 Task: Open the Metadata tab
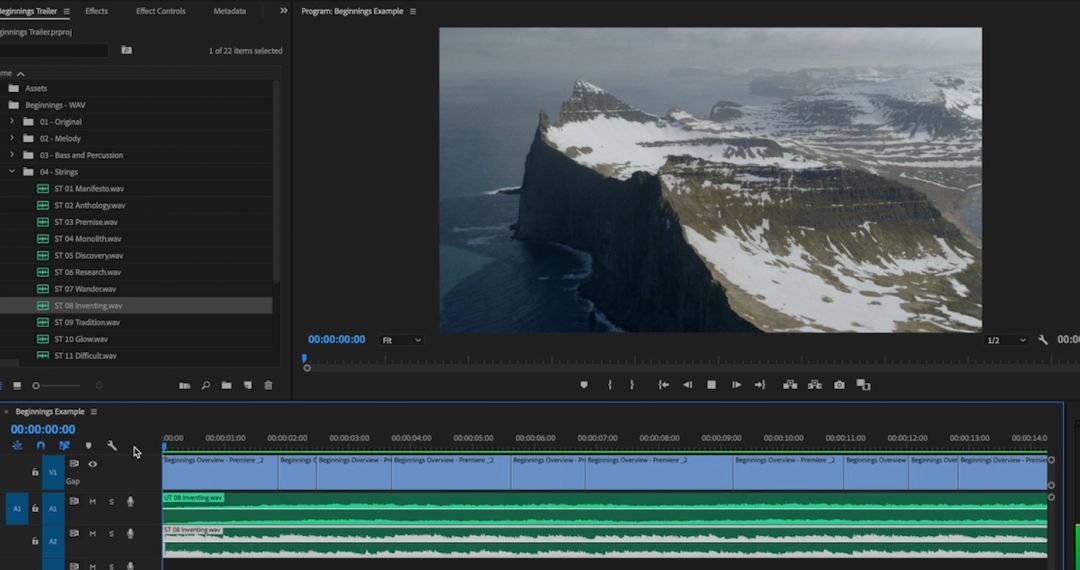229,11
